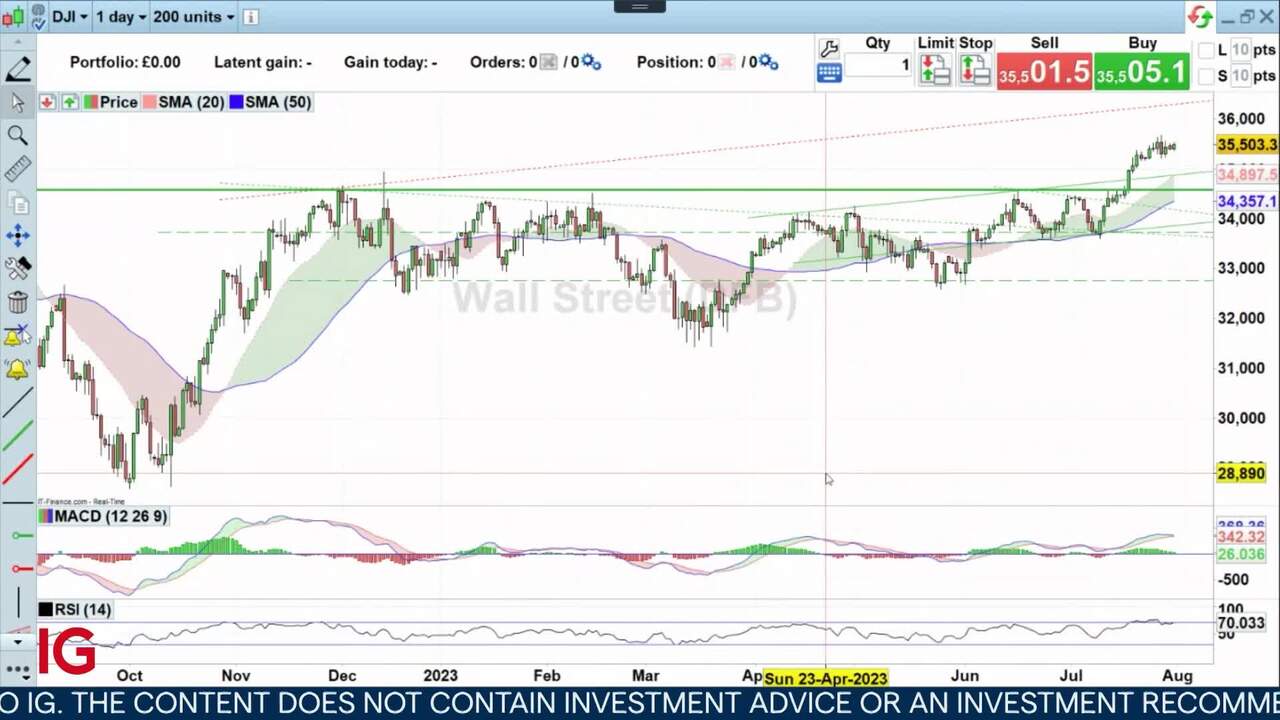Click the indicator settings icon beside DJI
Image resolution: width=1280 pixels, height=720 pixels.
pos(38,17)
